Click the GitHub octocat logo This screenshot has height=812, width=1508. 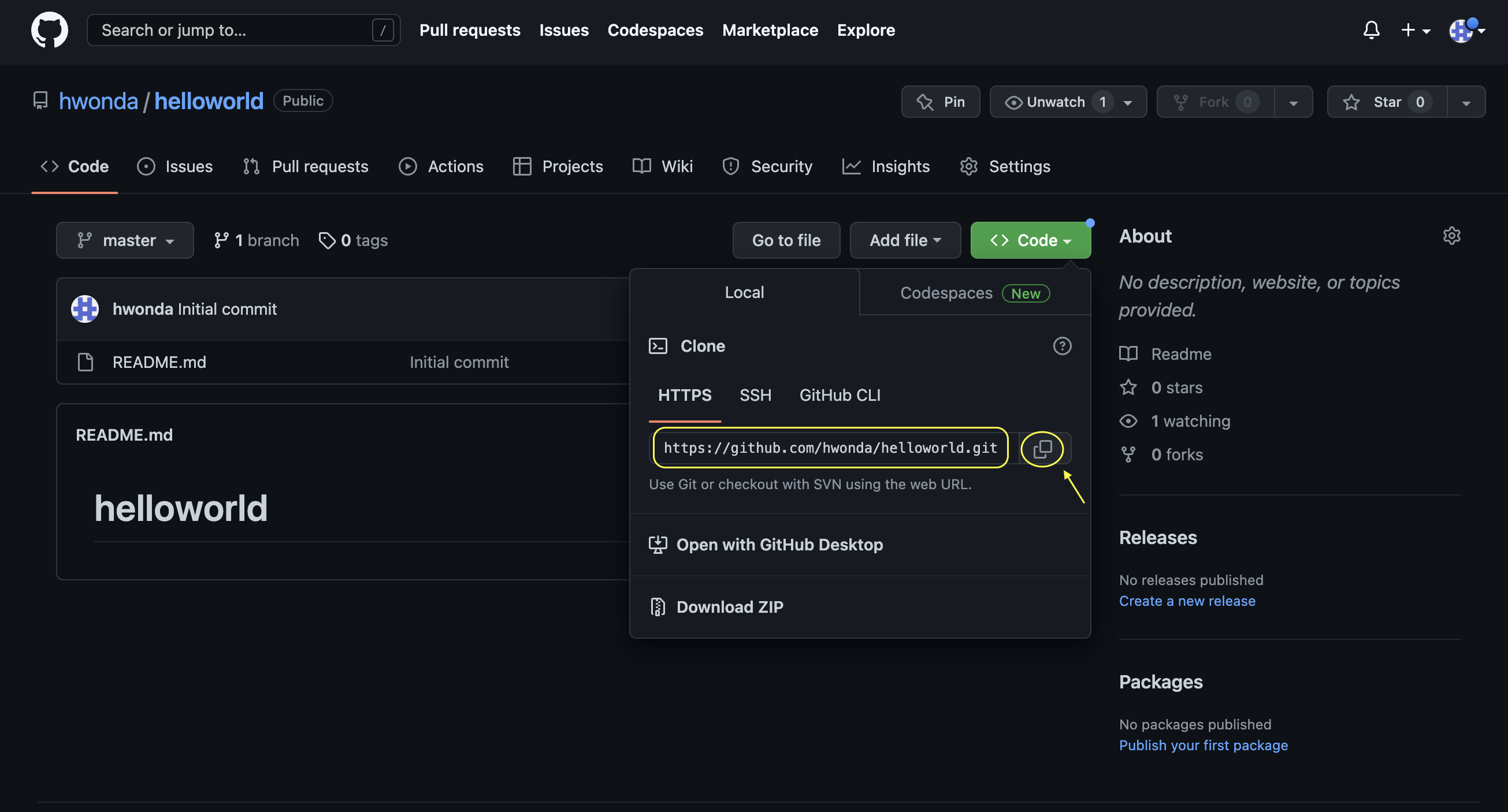(49, 30)
